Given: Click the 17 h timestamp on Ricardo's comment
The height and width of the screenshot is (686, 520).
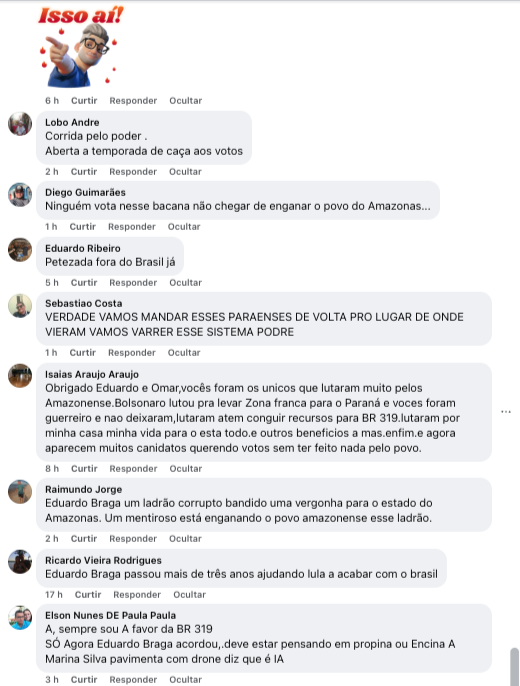Looking at the screenshot, I should pos(54,595).
